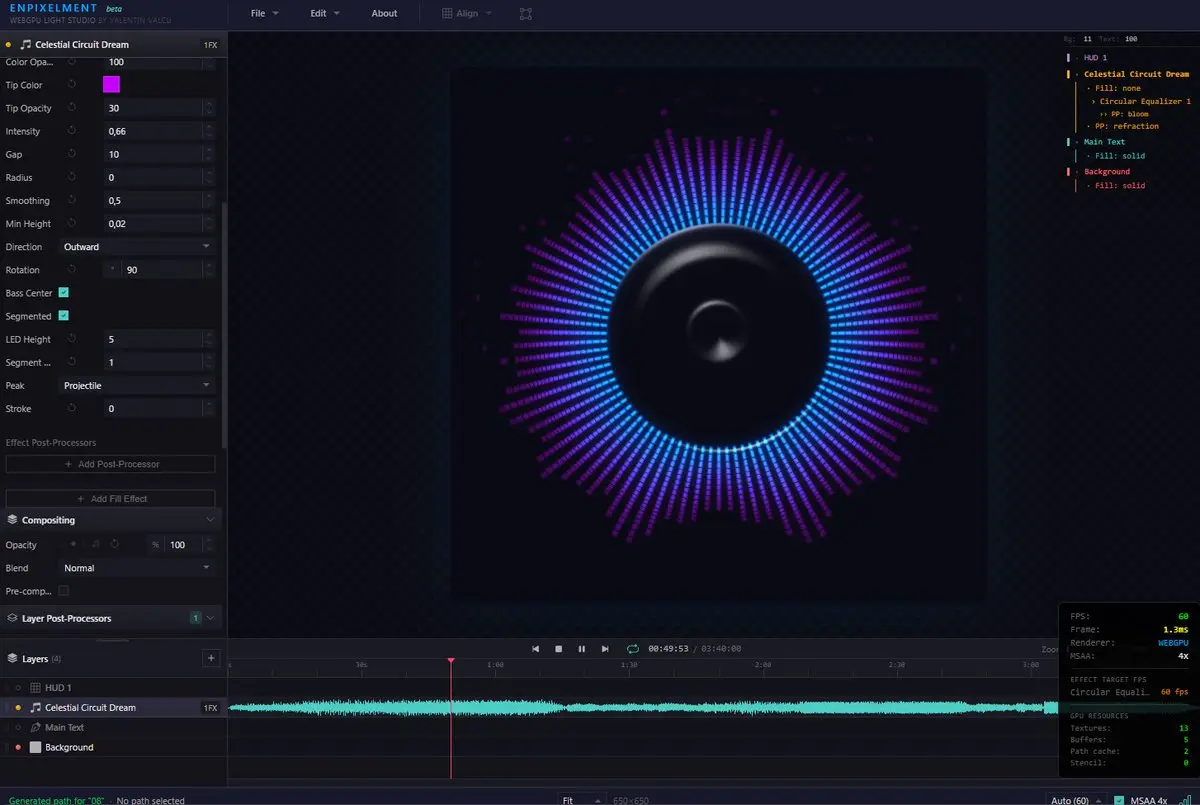1200x805 pixels.
Task: Uncheck the Bass Center checkbox
Action: [64, 293]
